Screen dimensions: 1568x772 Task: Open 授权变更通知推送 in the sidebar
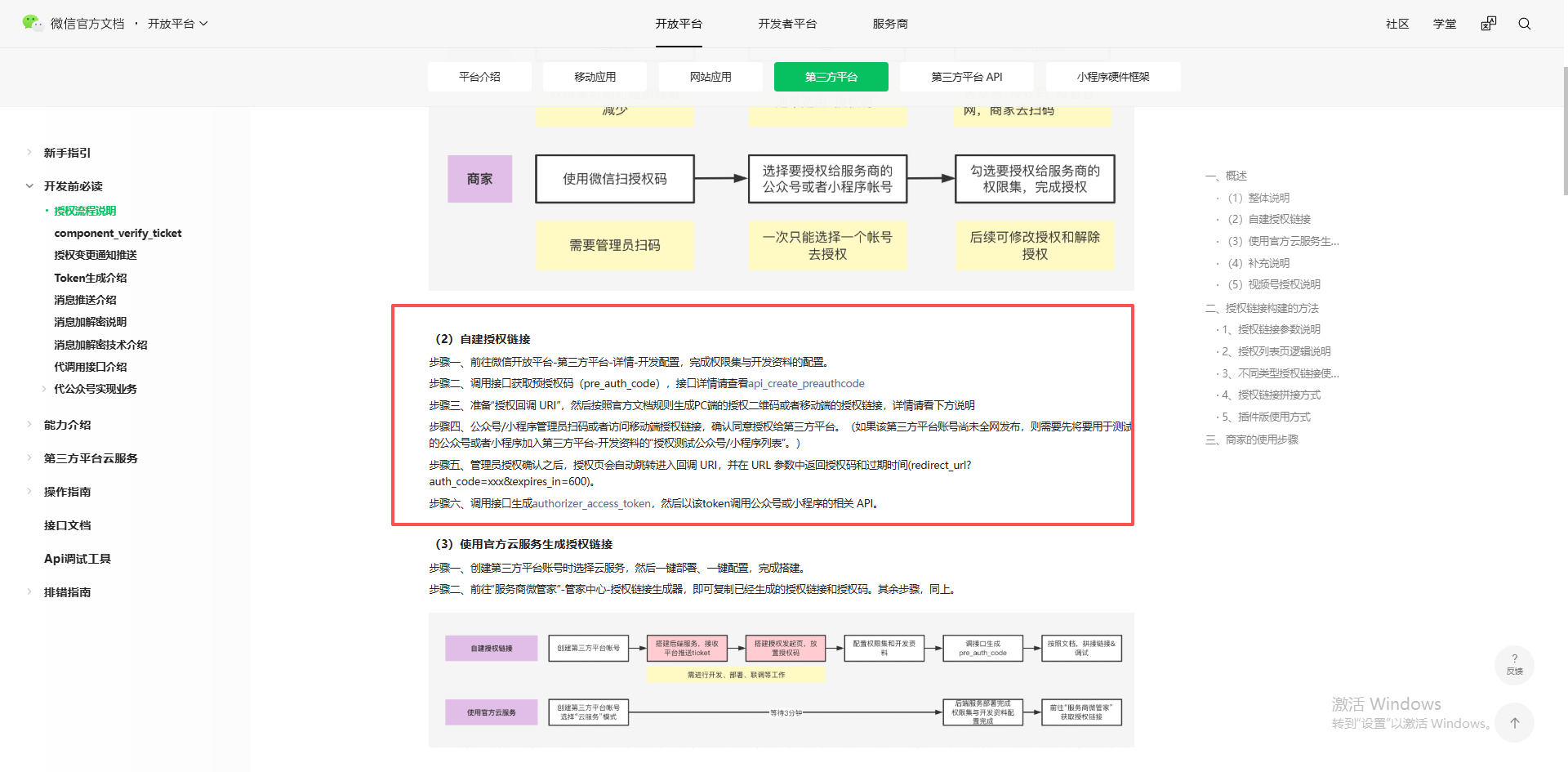(96, 256)
